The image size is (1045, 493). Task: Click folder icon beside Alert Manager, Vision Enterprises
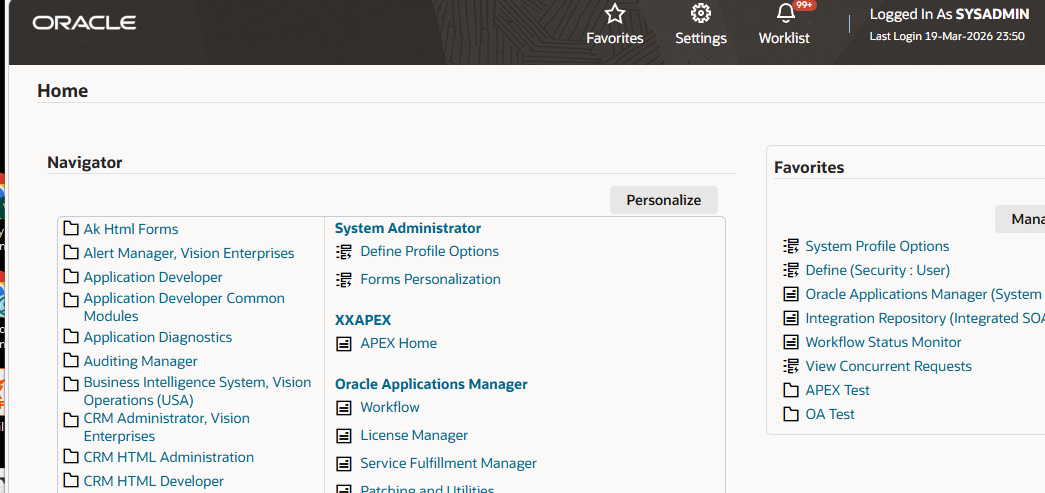coord(71,253)
